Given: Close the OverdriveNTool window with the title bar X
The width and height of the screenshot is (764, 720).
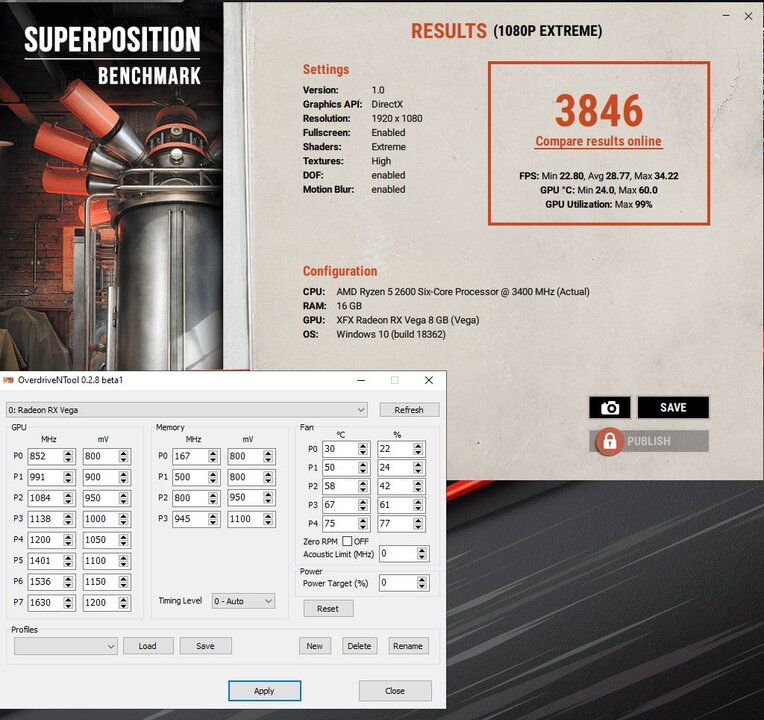Looking at the screenshot, I should coord(429,380).
